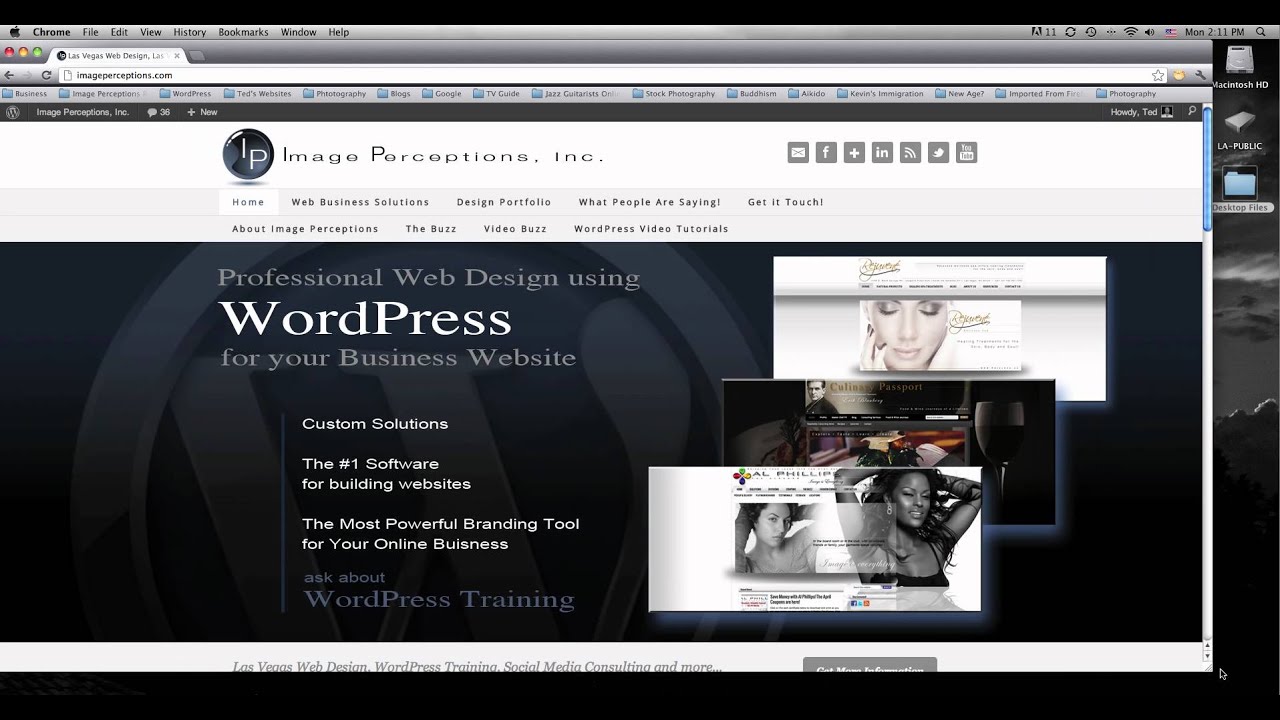The width and height of the screenshot is (1280, 720).
Task: Click the WordPress Training text
Action: click(439, 600)
